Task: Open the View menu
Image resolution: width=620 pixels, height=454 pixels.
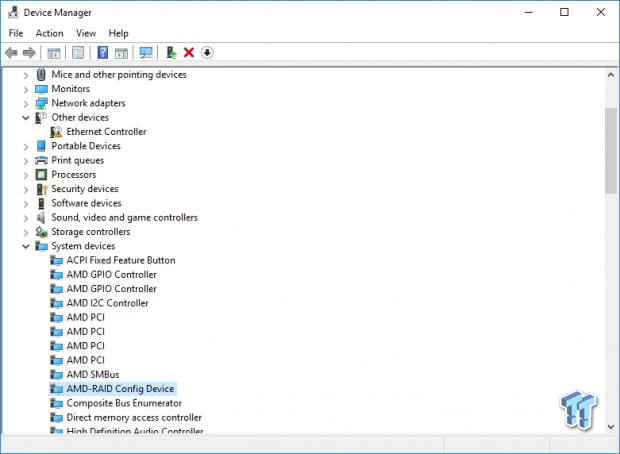Action: tap(86, 33)
